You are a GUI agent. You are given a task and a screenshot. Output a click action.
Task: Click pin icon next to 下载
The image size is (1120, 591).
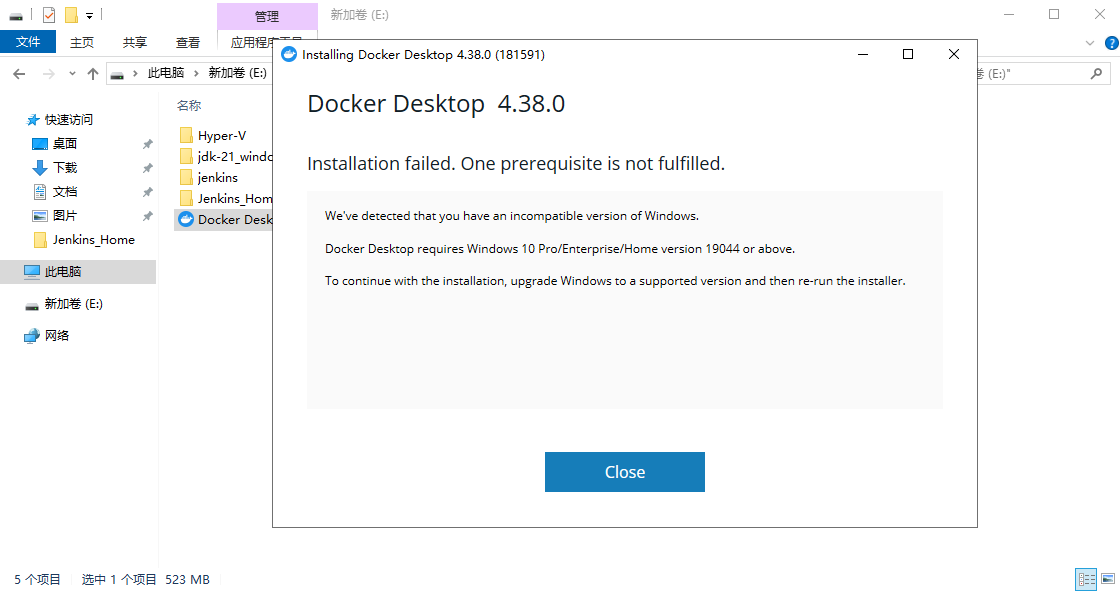(148, 168)
